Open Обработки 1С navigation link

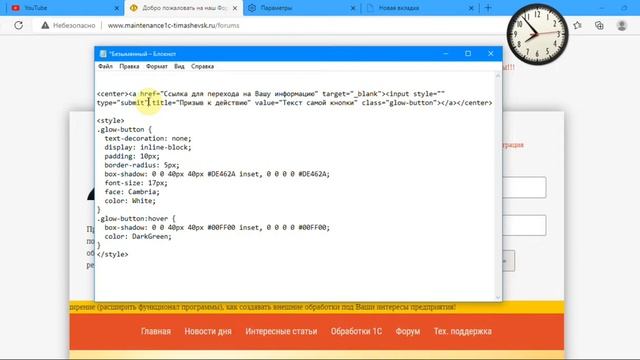pyautogui.click(x=356, y=331)
